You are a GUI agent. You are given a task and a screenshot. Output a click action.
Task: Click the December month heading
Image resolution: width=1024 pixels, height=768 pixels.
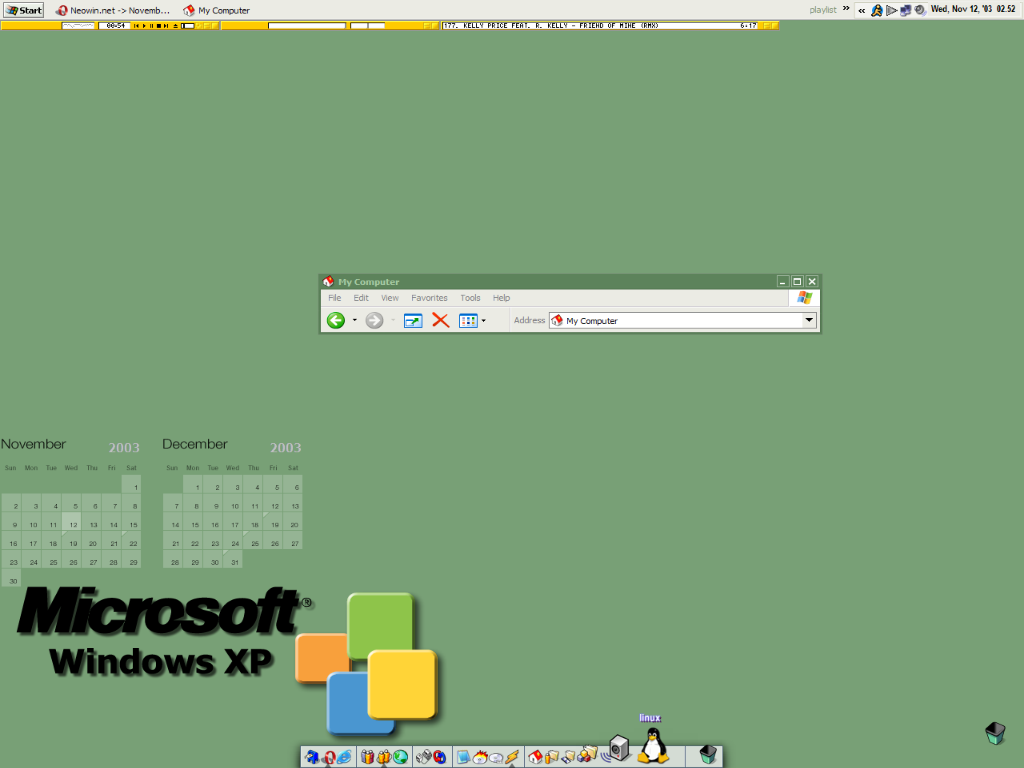(195, 444)
